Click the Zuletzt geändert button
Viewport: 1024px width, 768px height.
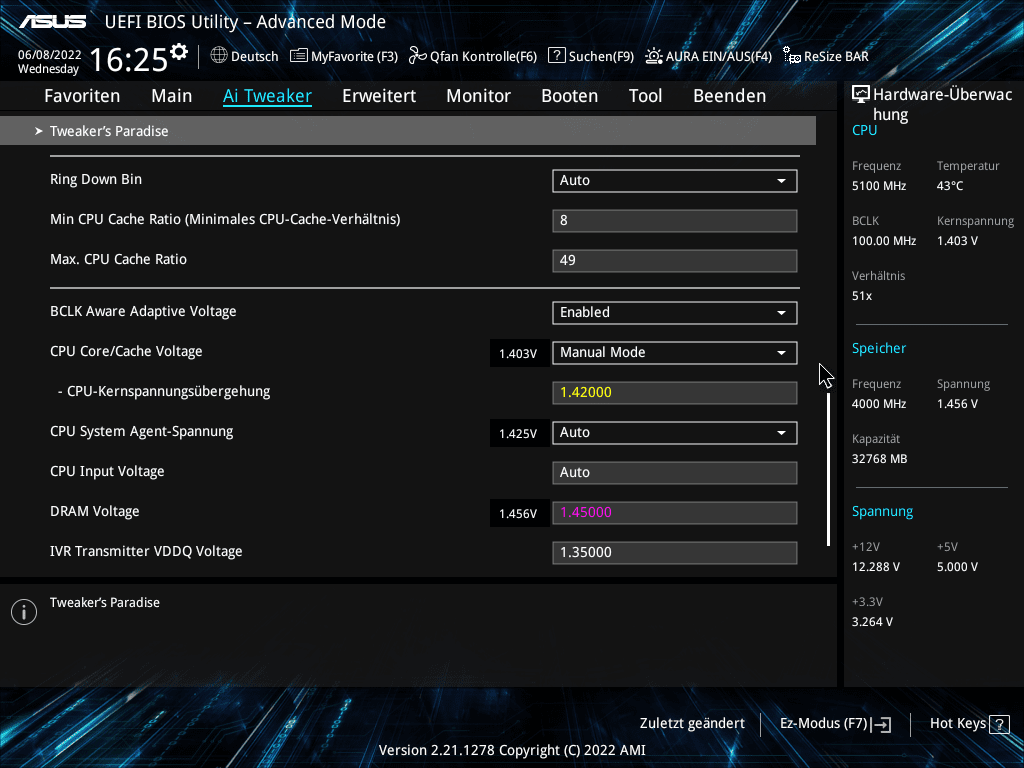coord(692,724)
